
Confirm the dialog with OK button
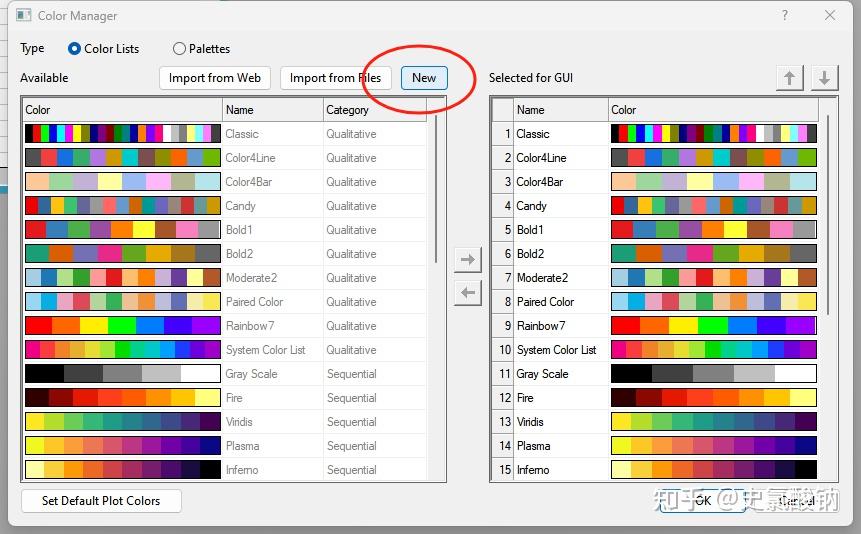point(703,500)
